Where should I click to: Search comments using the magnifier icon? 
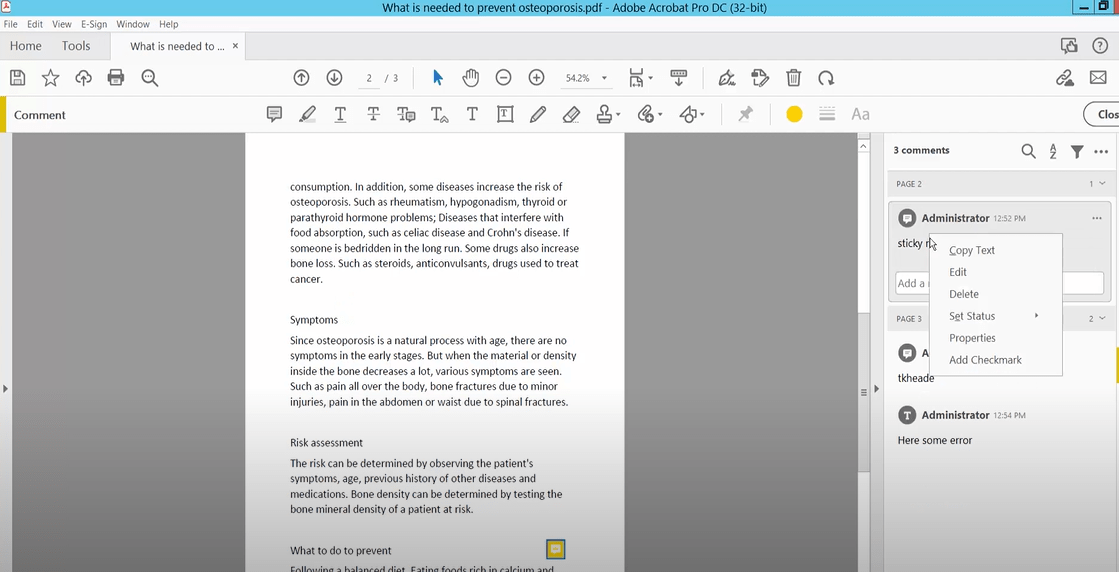pyautogui.click(x=1028, y=151)
